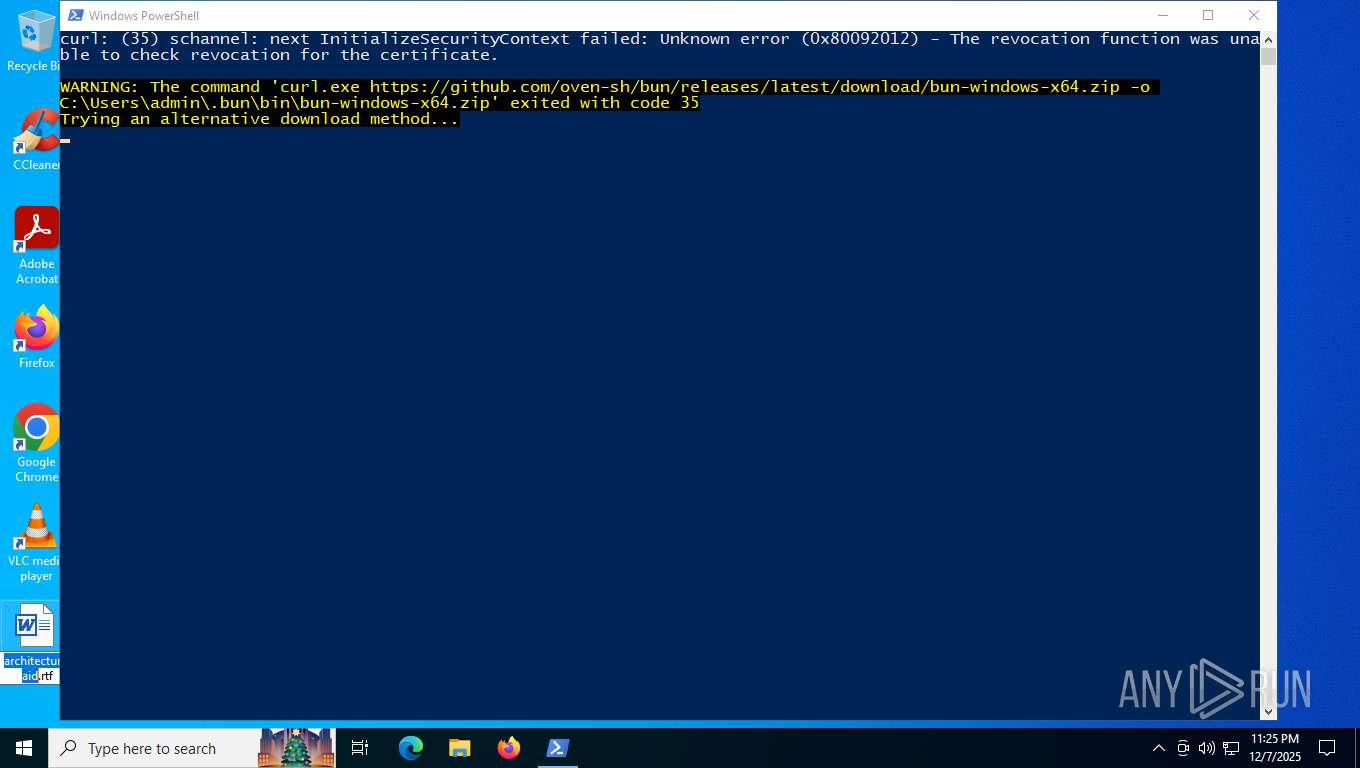This screenshot has width=1360, height=768.
Task: Open network settings tray icon
Action: pyautogui.click(x=1231, y=748)
